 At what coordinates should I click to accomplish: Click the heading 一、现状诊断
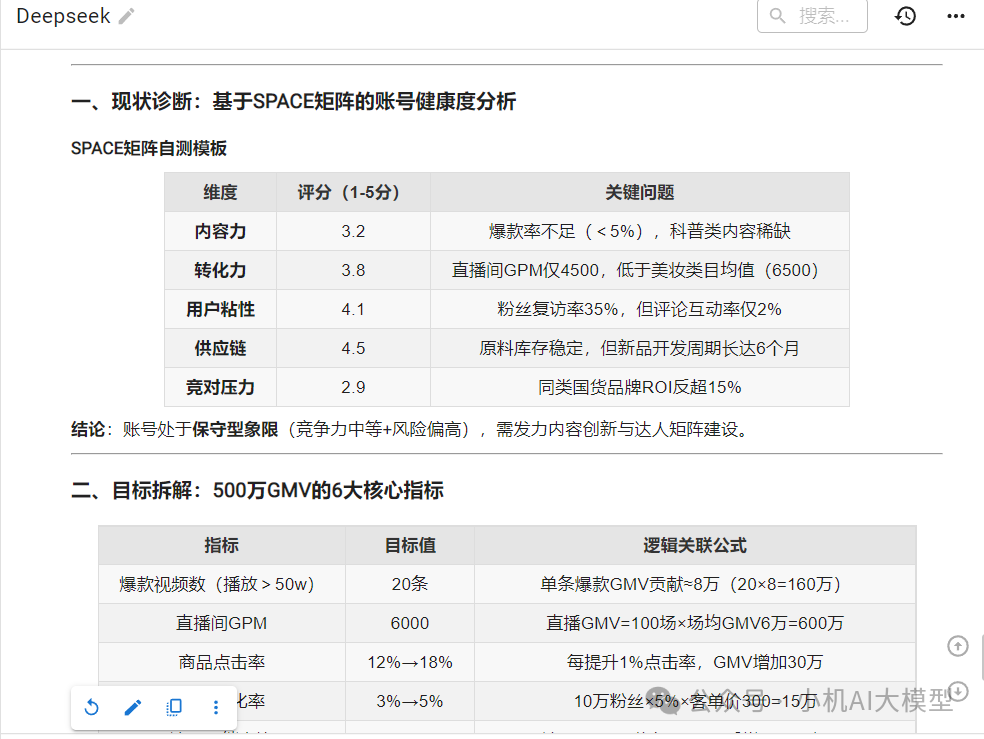(294, 101)
